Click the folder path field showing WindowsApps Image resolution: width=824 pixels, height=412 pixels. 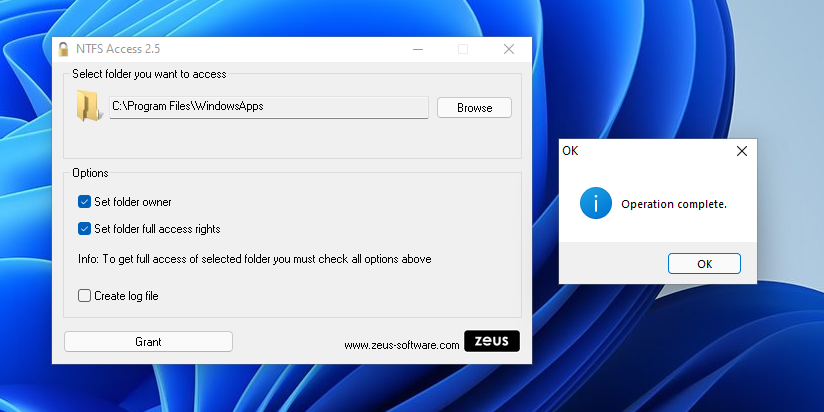pyautogui.click(x=269, y=107)
